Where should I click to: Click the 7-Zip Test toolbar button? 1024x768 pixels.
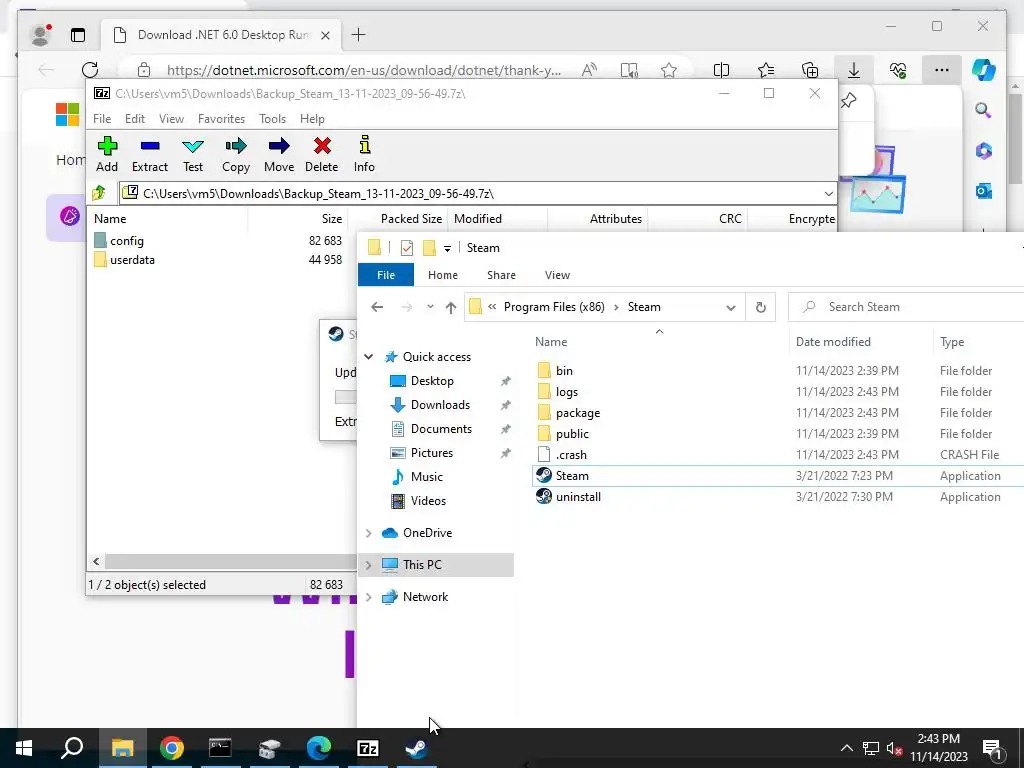(x=193, y=154)
